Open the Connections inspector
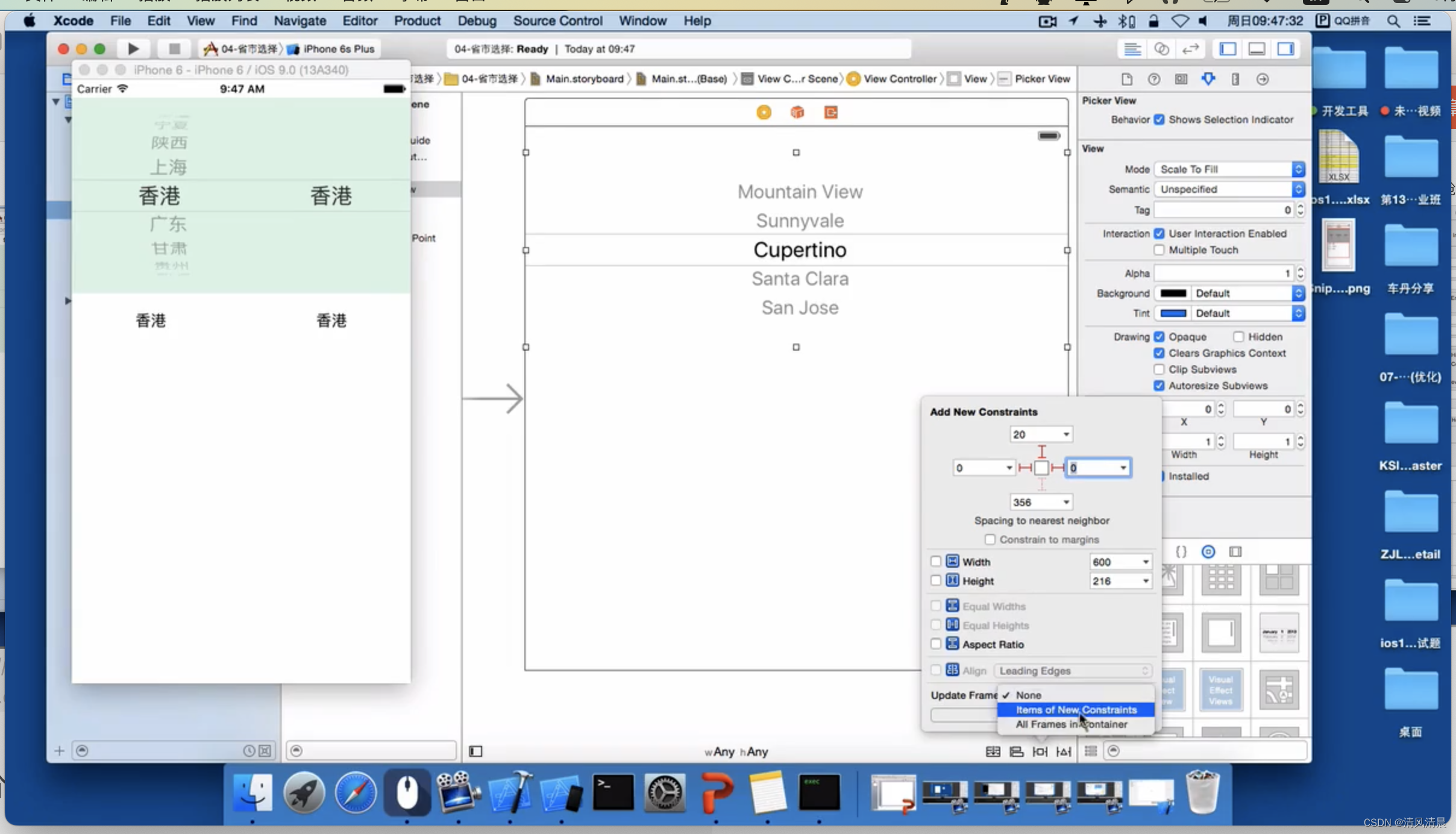 (x=1263, y=80)
